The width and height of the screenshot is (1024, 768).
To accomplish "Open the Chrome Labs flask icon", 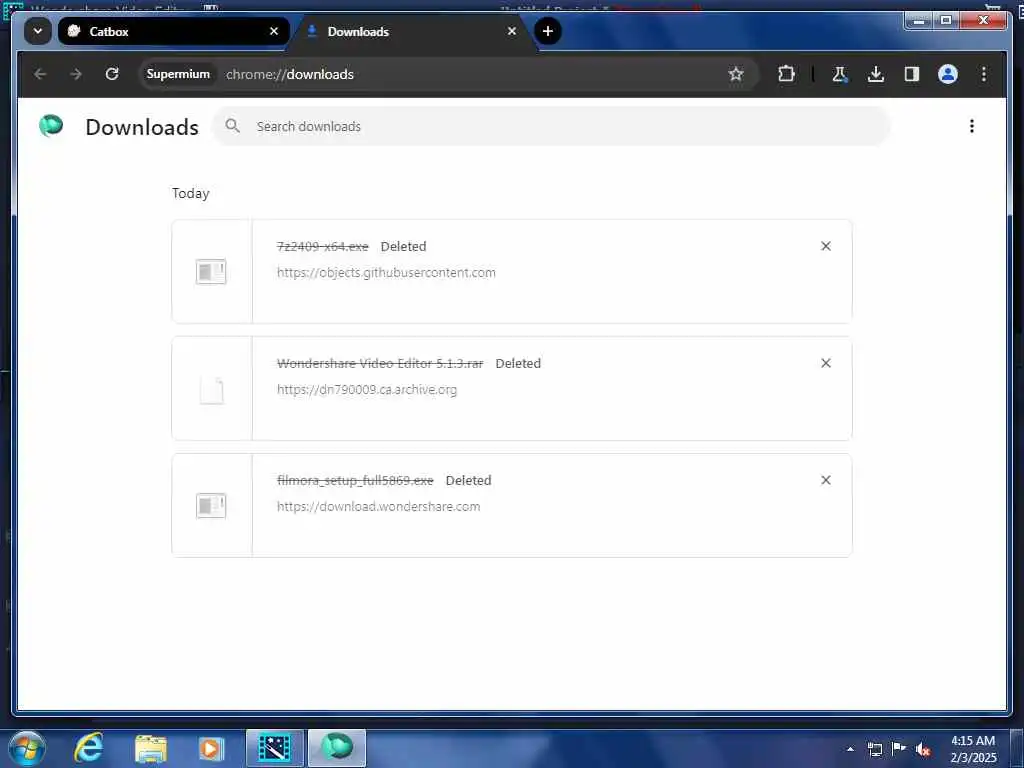I will click(840, 74).
